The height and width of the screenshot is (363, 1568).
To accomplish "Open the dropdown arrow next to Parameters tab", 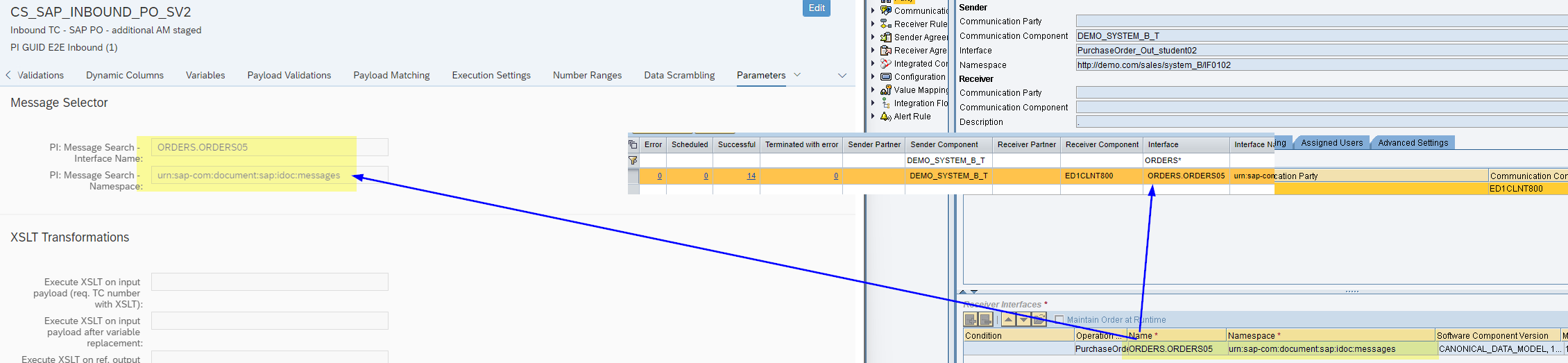I will click(x=797, y=75).
